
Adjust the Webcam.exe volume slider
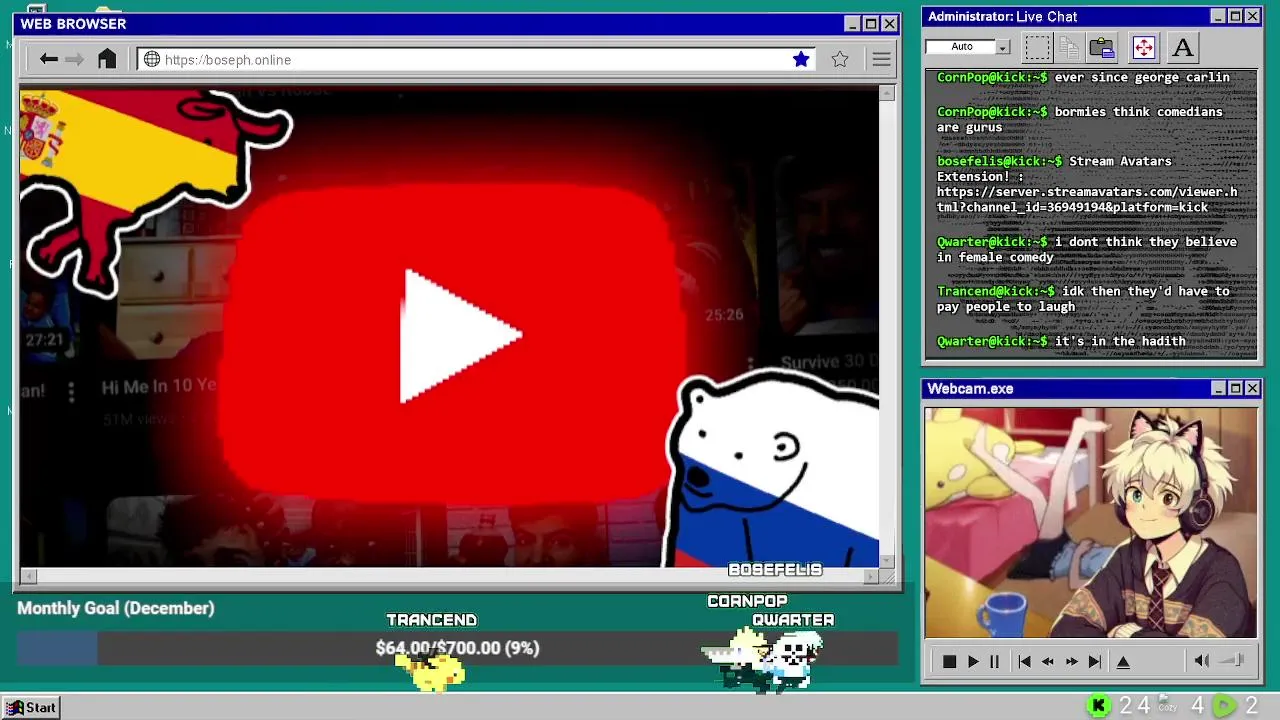pos(1232,661)
